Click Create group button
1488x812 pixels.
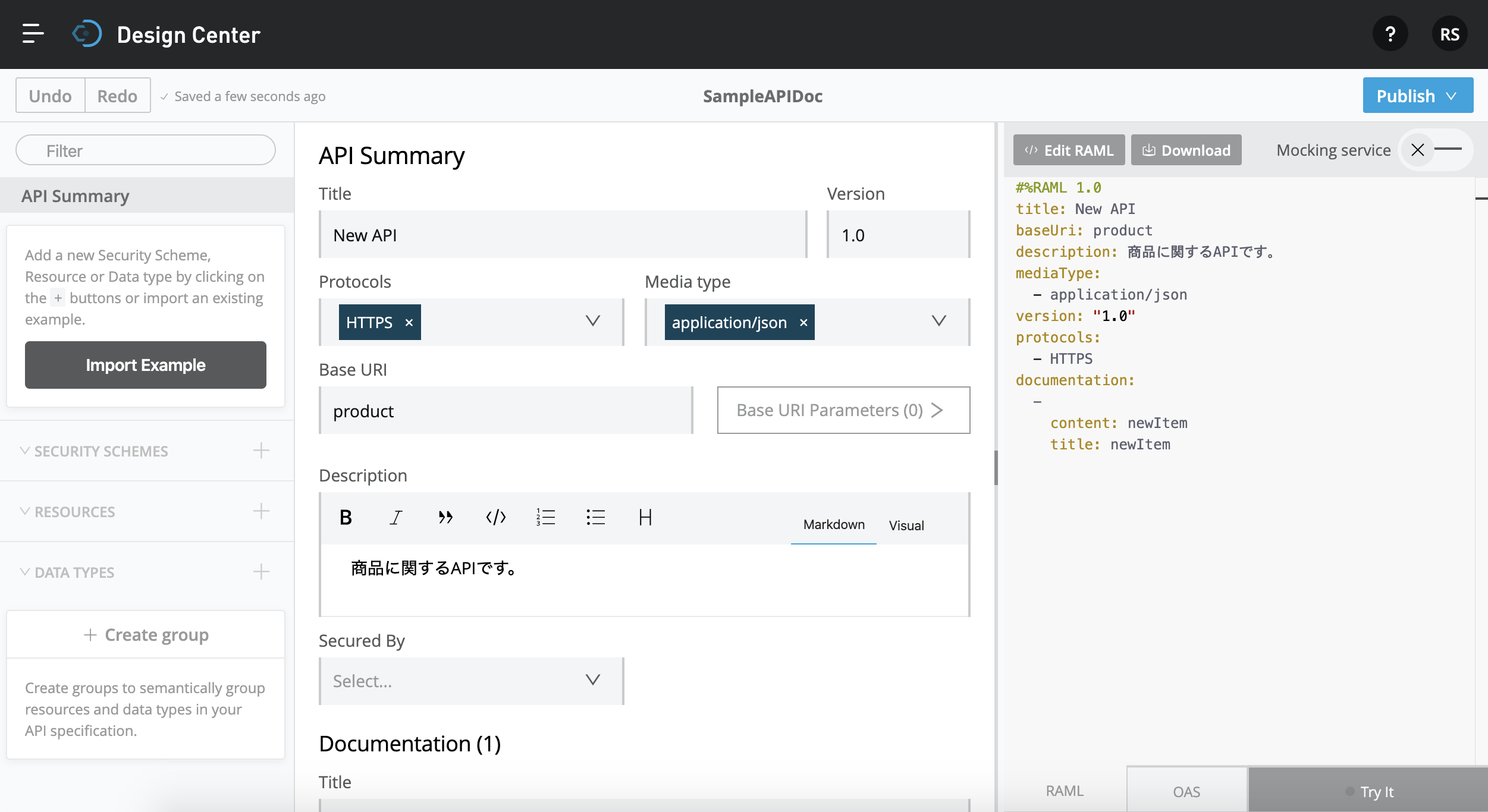(x=146, y=635)
